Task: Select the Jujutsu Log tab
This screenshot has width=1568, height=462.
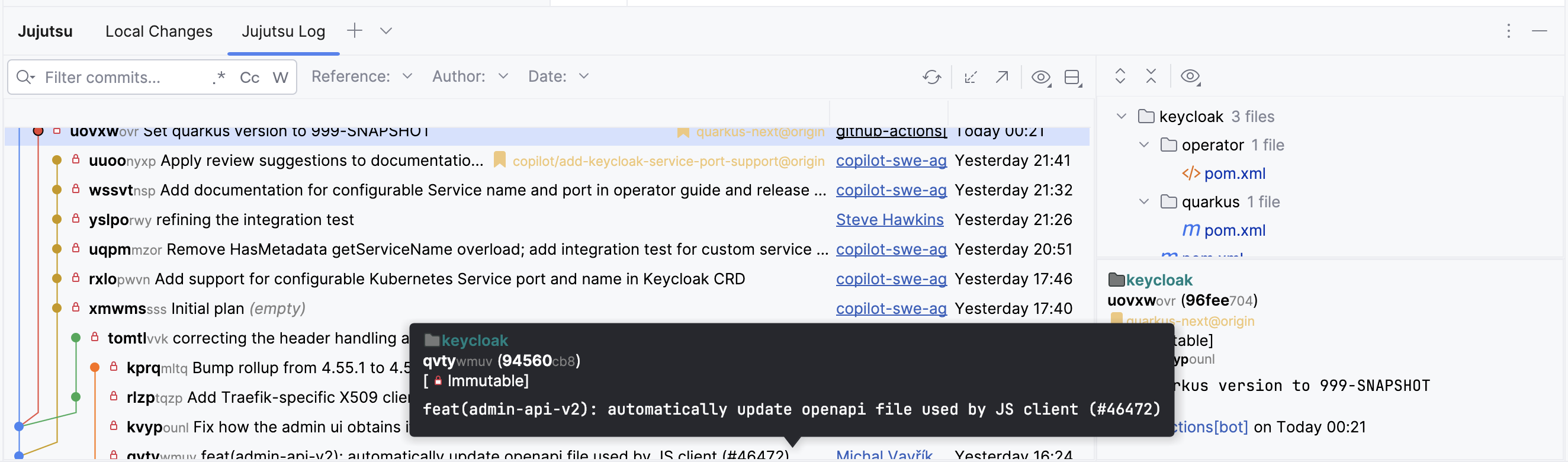Action: click(283, 31)
